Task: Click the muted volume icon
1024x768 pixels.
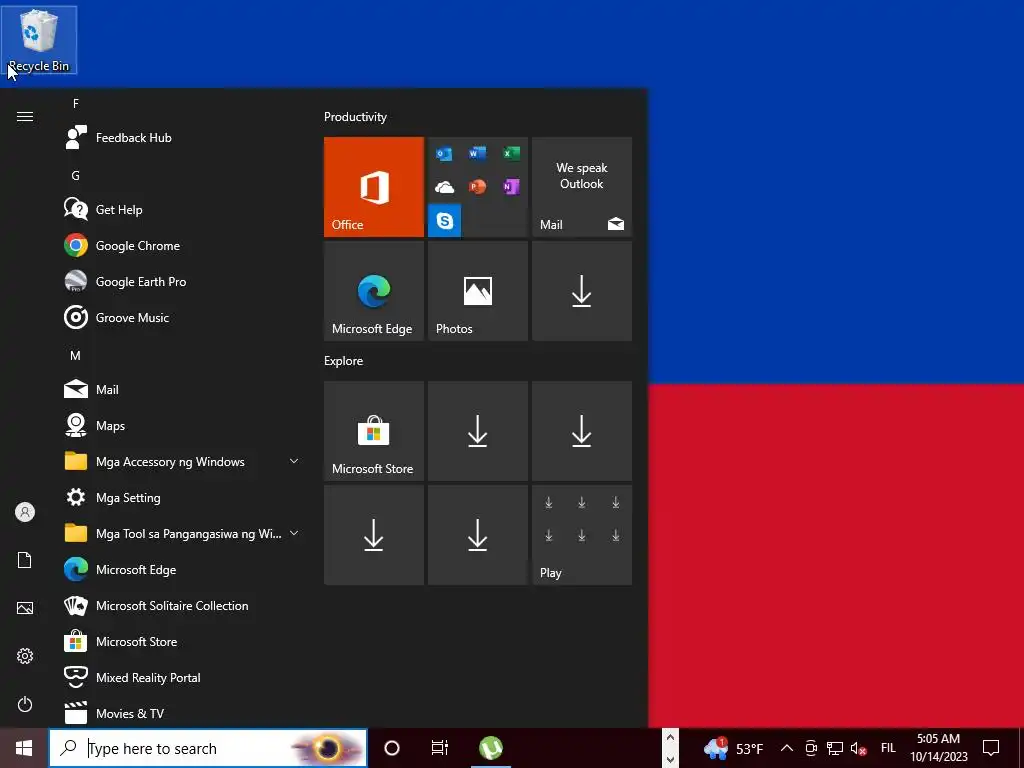Action: click(858, 748)
